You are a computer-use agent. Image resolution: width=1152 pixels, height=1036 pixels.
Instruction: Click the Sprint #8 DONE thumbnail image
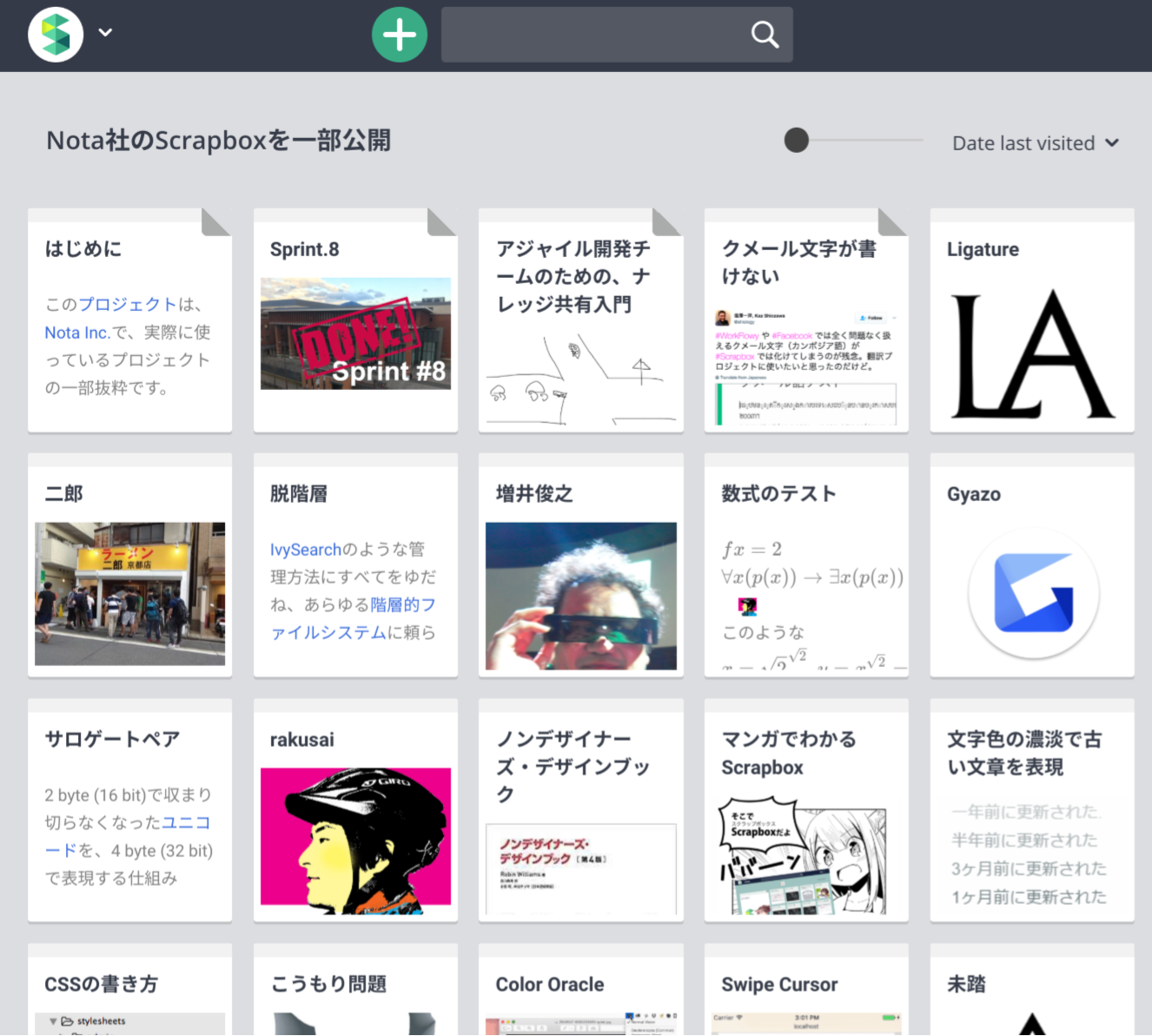[355, 333]
